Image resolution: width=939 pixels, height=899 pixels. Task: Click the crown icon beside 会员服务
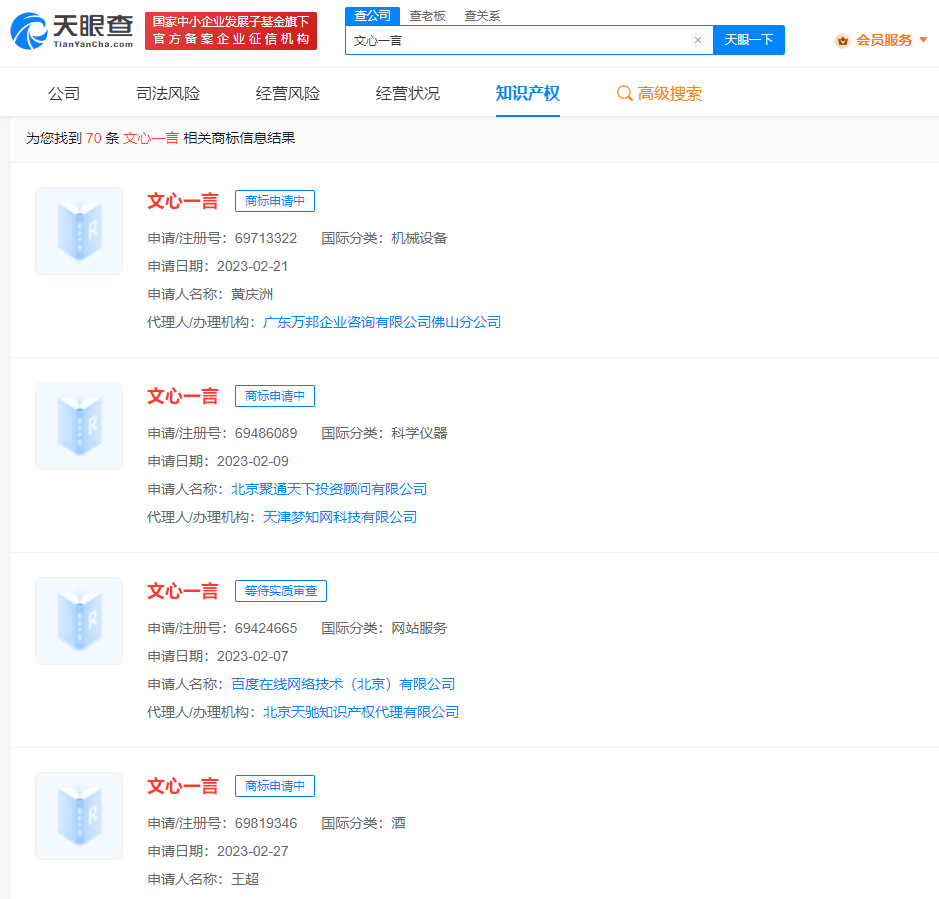click(x=840, y=40)
